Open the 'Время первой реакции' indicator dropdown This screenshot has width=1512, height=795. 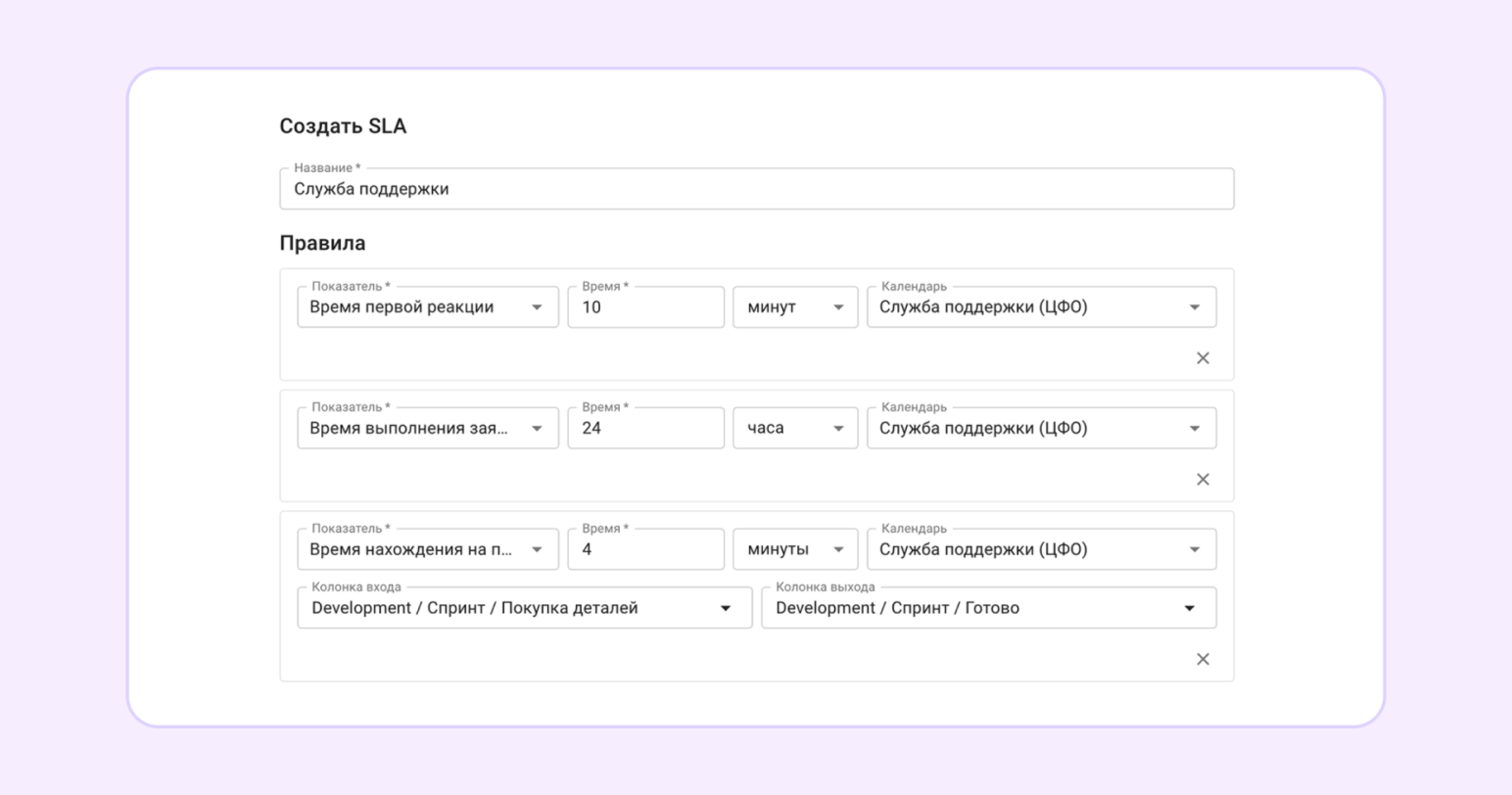pos(428,307)
